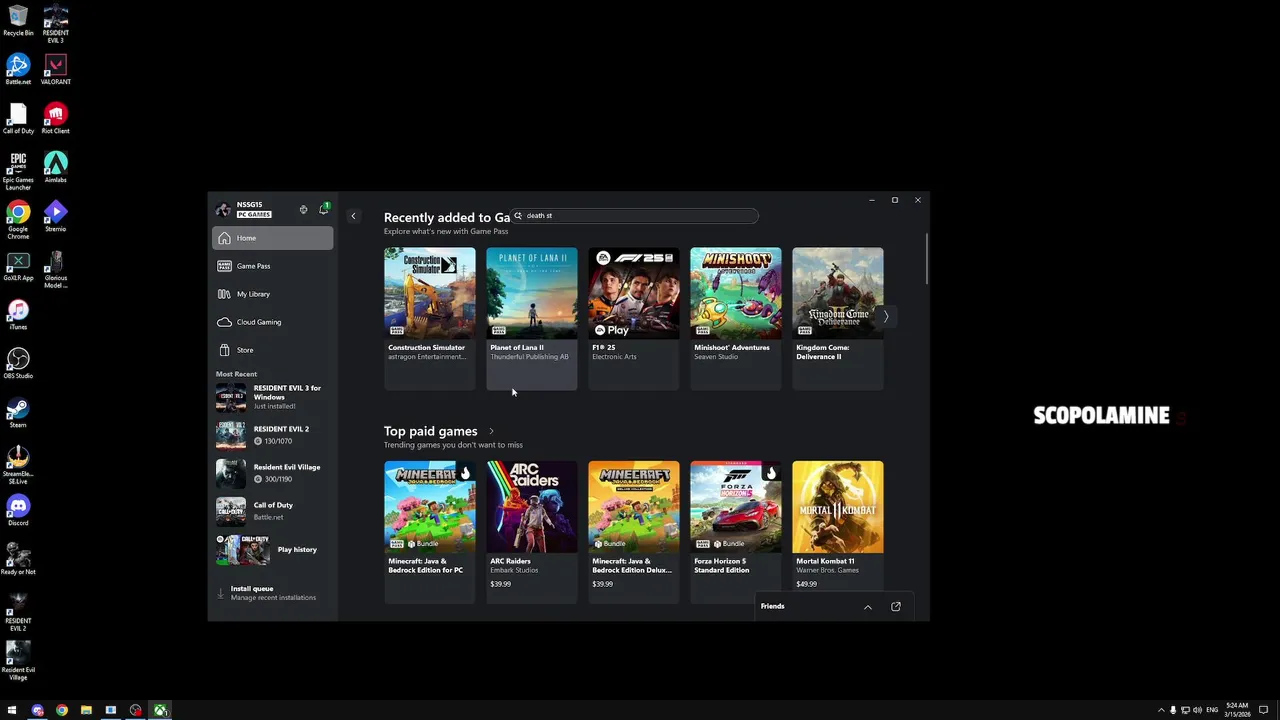Open the NSSG15 profile avatar

coord(223,209)
